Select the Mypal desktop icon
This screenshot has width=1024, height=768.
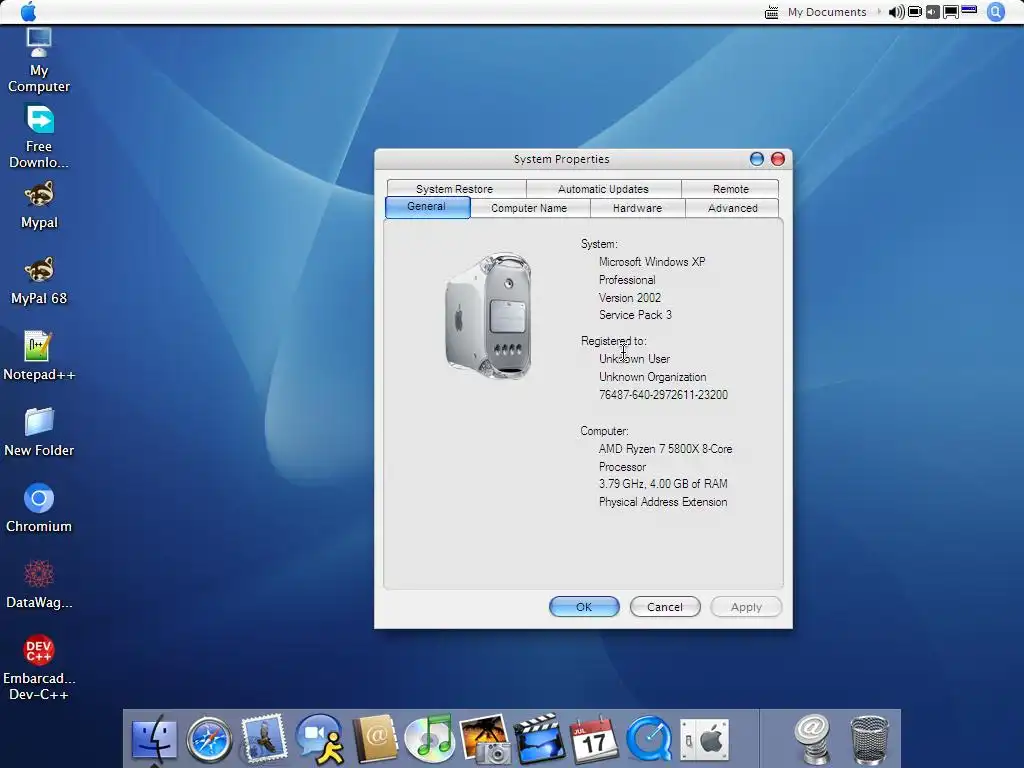click(x=39, y=205)
